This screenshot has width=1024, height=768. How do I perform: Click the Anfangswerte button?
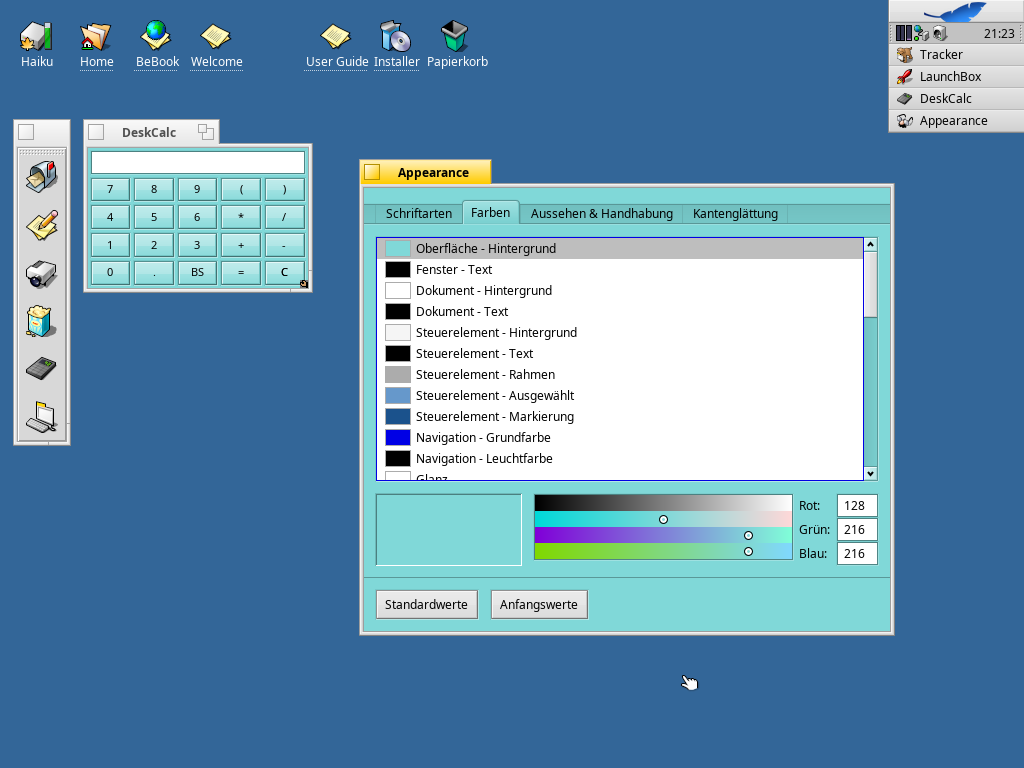pyautogui.click(x=538, y=604)
